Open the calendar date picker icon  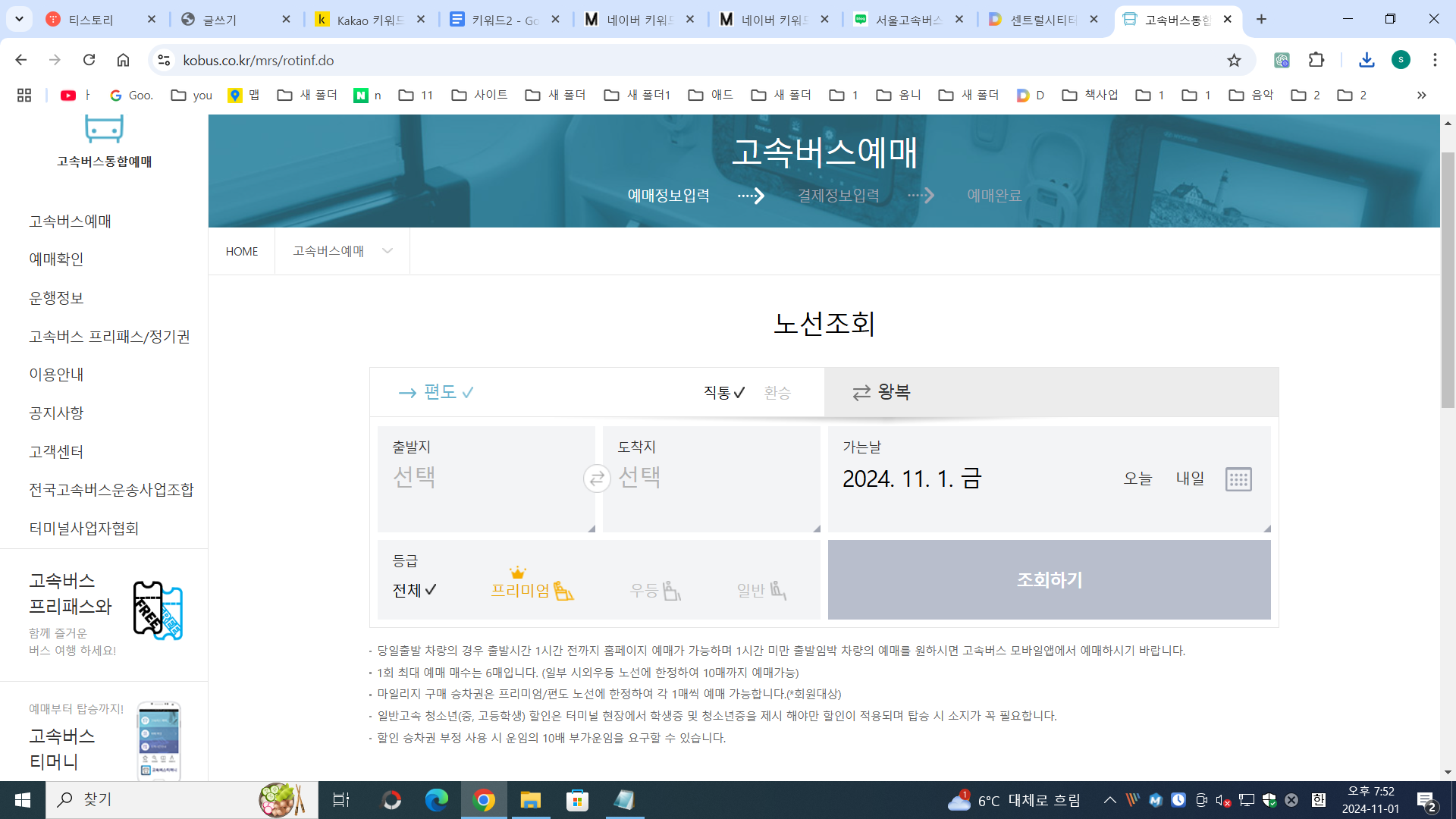(x=1238, y=479)
